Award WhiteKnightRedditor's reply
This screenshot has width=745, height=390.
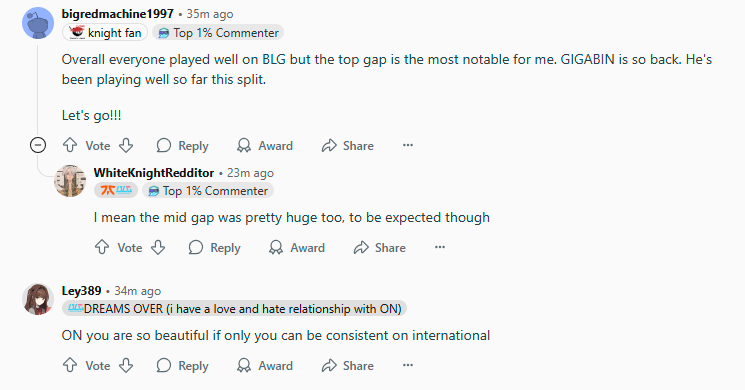point(296,247)
